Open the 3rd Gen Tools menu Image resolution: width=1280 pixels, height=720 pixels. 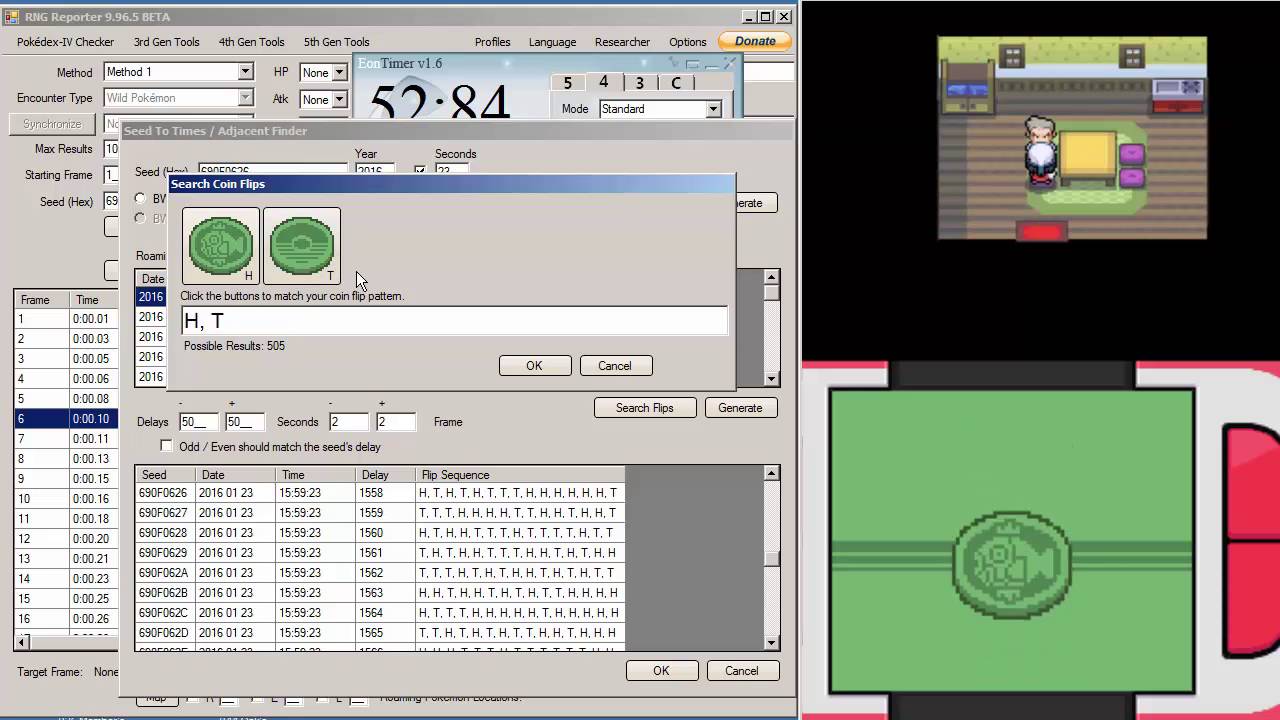167,42
